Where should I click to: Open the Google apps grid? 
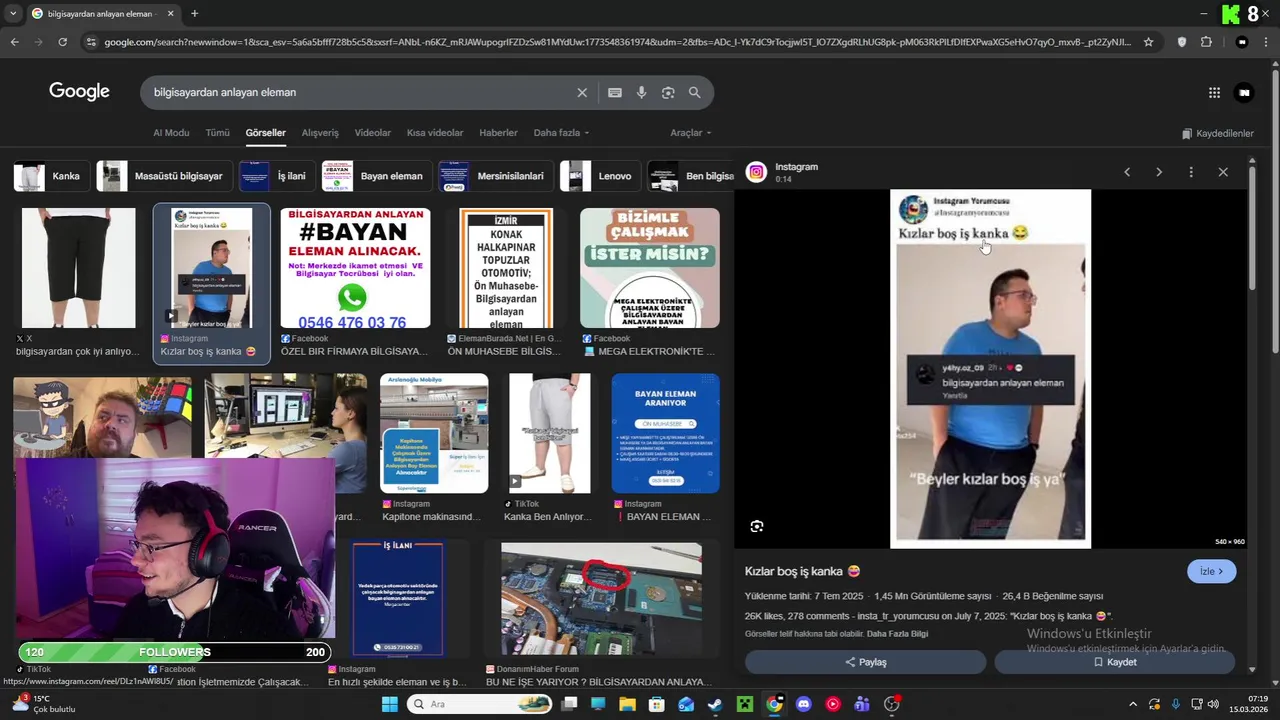point(1214,92)
